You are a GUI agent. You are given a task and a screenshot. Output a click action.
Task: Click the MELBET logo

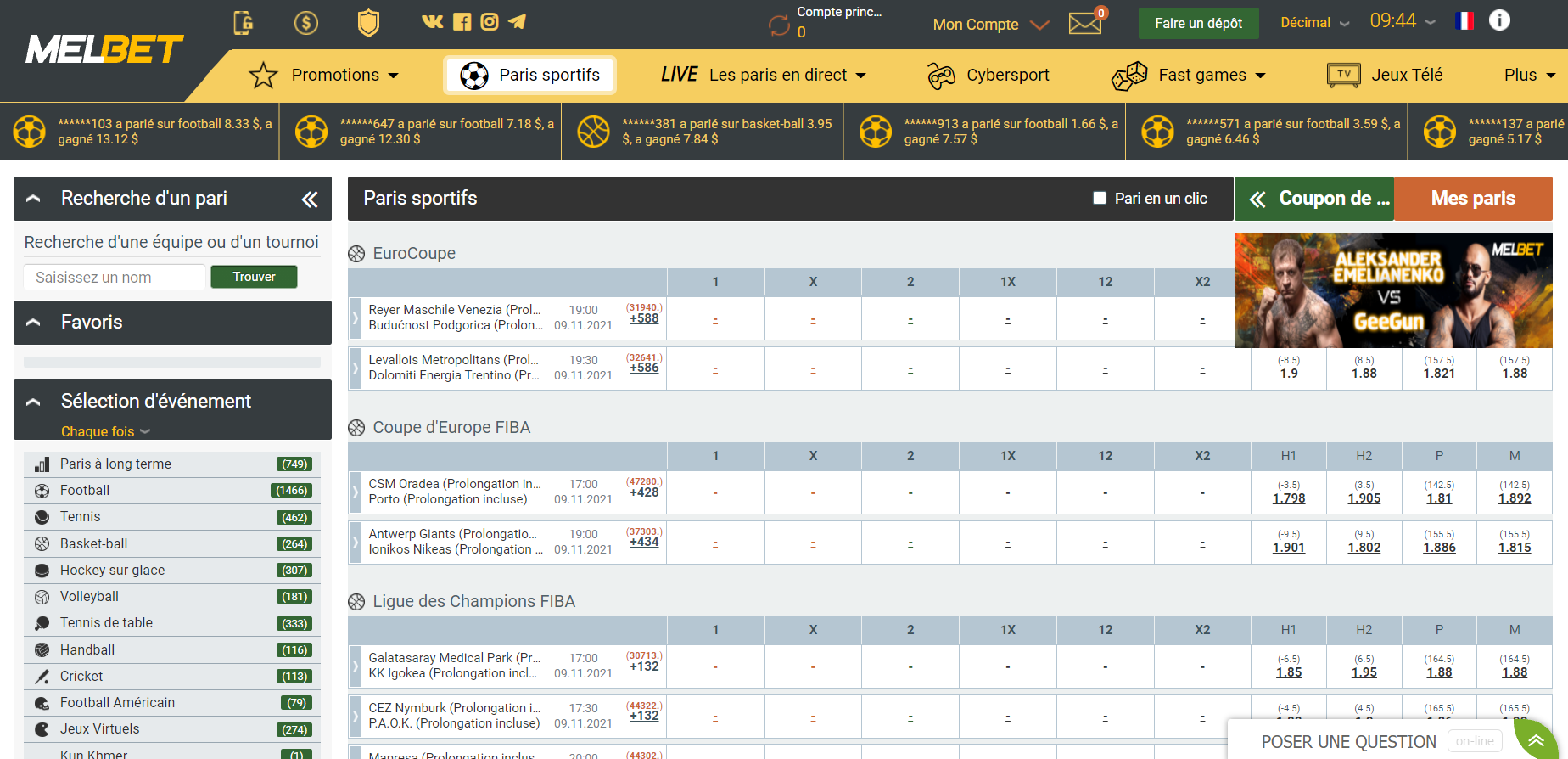point(104,50)
